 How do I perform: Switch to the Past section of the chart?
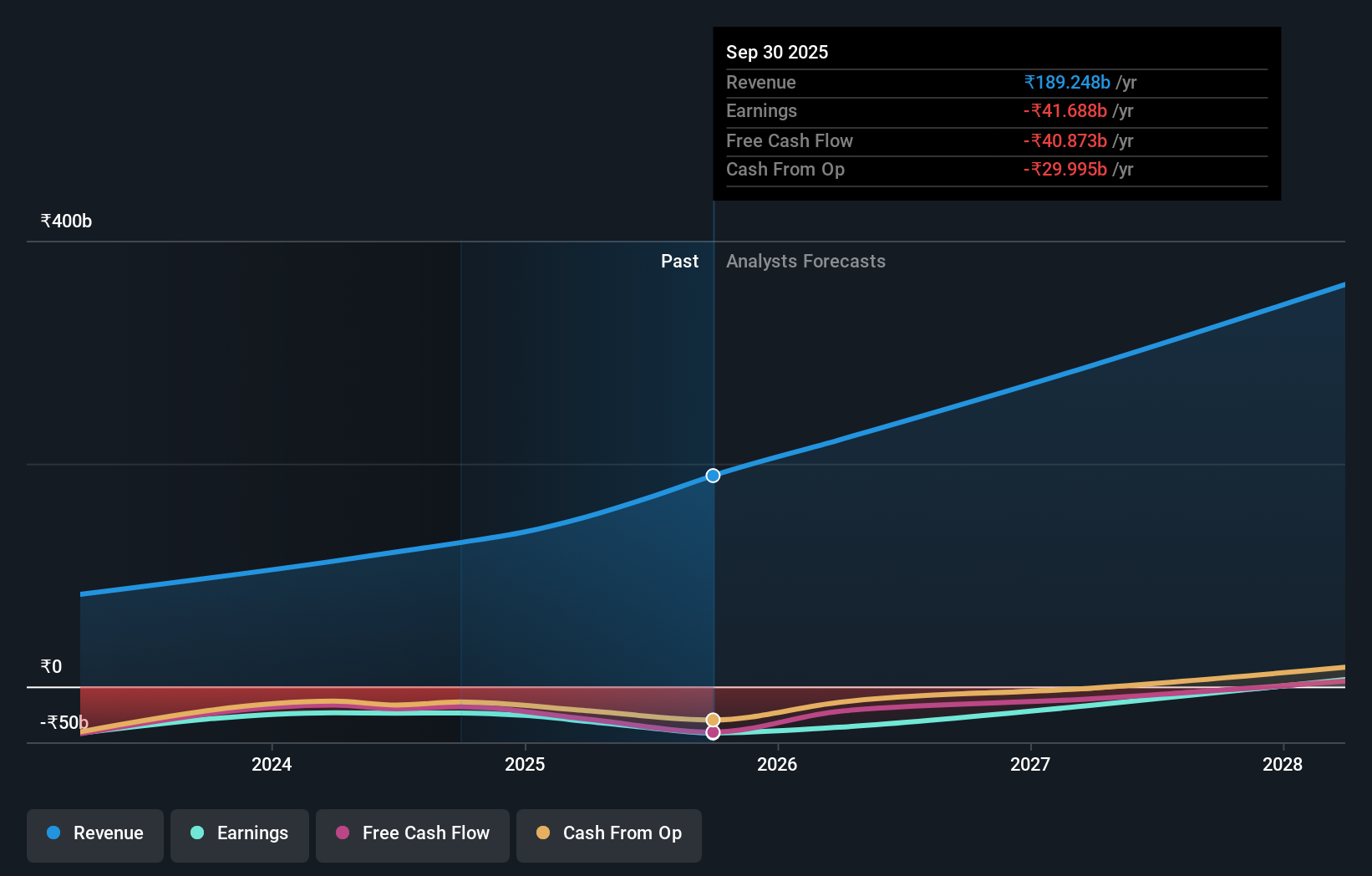[x=679, y=261]
